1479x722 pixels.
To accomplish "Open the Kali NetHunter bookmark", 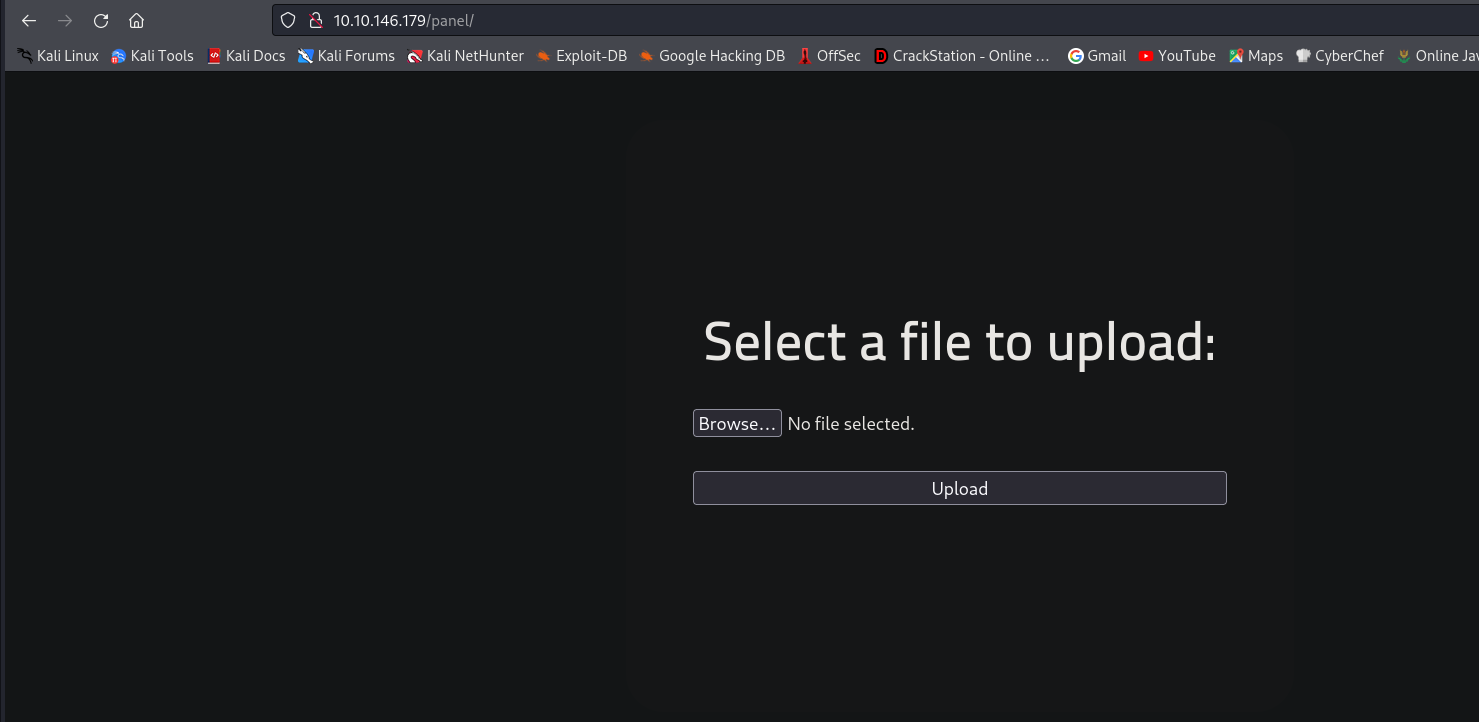I will click(x=465, y=56).
